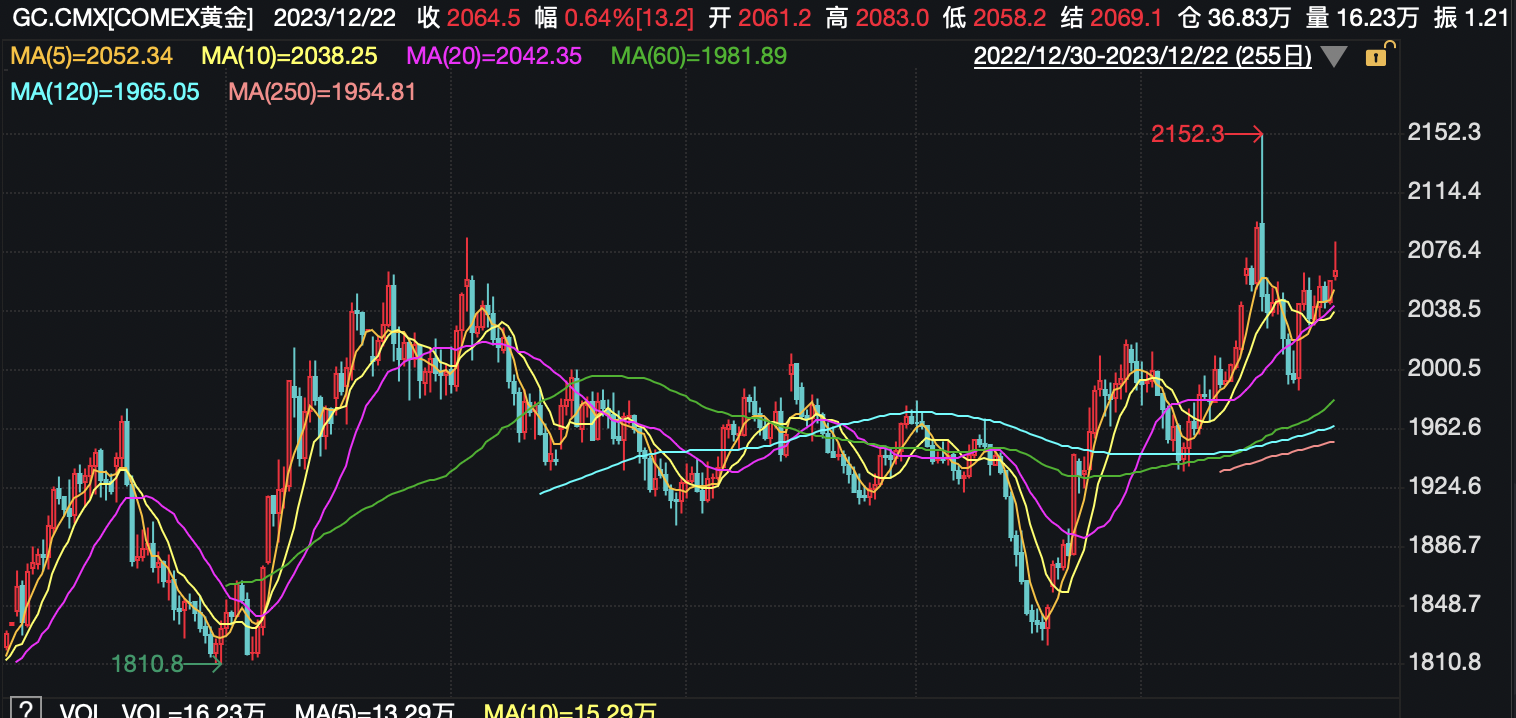Click the change value 0.64%[13.2]
The width and height of the screenshot is (1516, 718).
pos(629,18)
